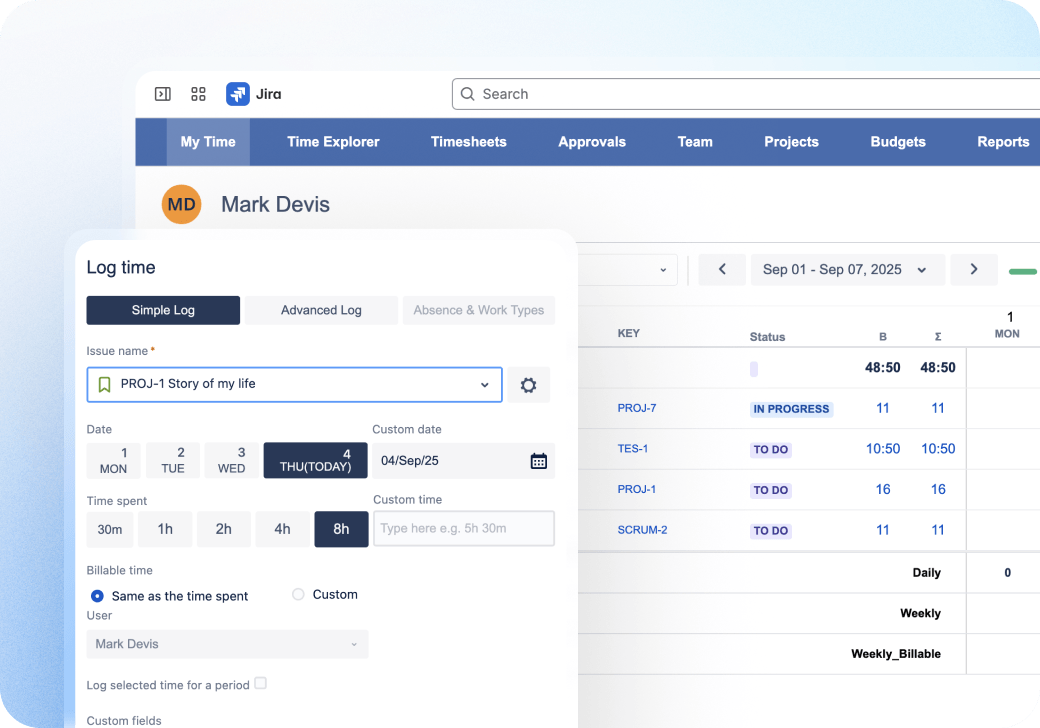Choose 1h time spent
Screen dimensions: 1040x728
(x=165, y=529)
